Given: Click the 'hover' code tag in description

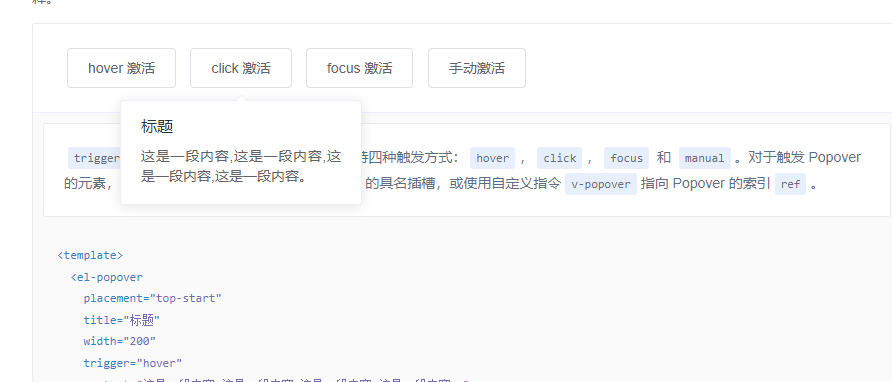Looking at the screenshot, I should (x=493, y=158).
